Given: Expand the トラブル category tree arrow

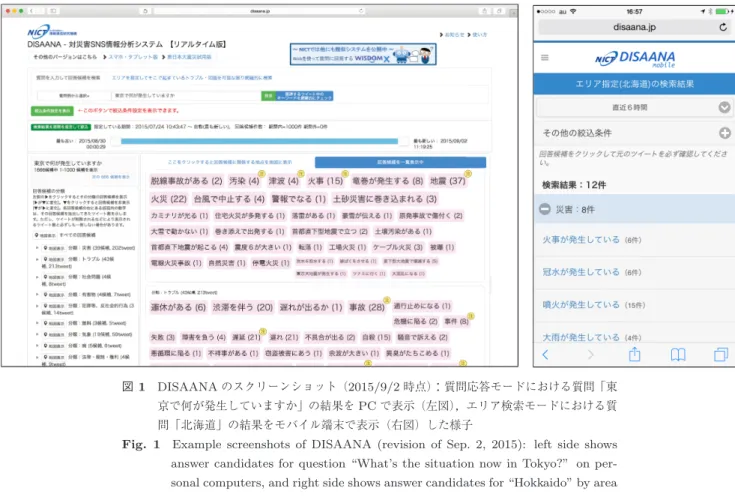Looking at the screenshot, I should pos(38,259).
